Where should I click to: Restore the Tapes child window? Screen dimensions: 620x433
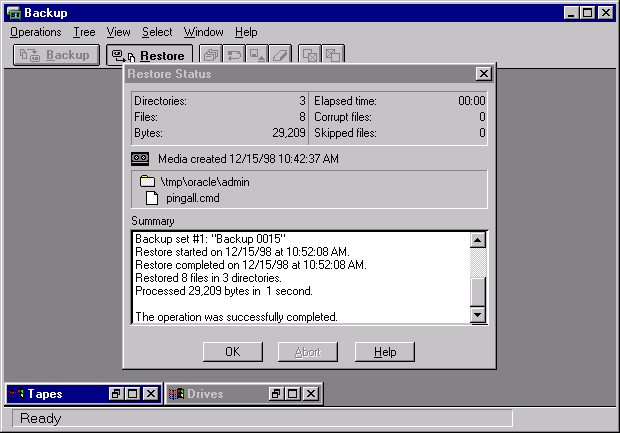(115, 394)
